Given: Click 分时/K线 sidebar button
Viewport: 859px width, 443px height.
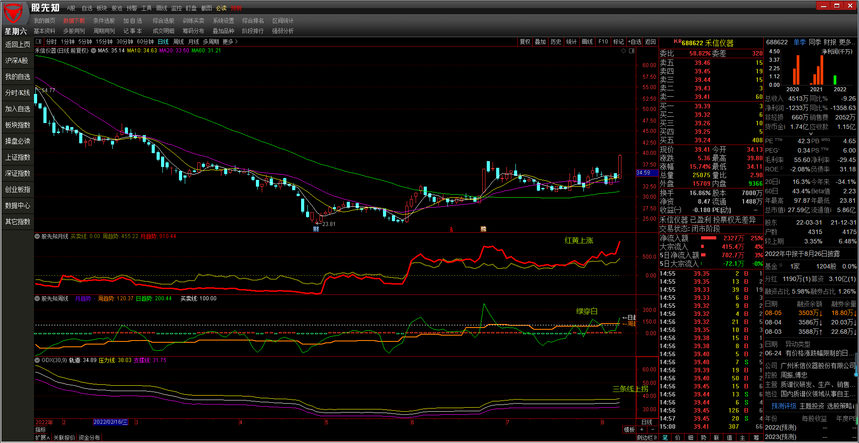Looking at the screenshot, I should (18, 93).
